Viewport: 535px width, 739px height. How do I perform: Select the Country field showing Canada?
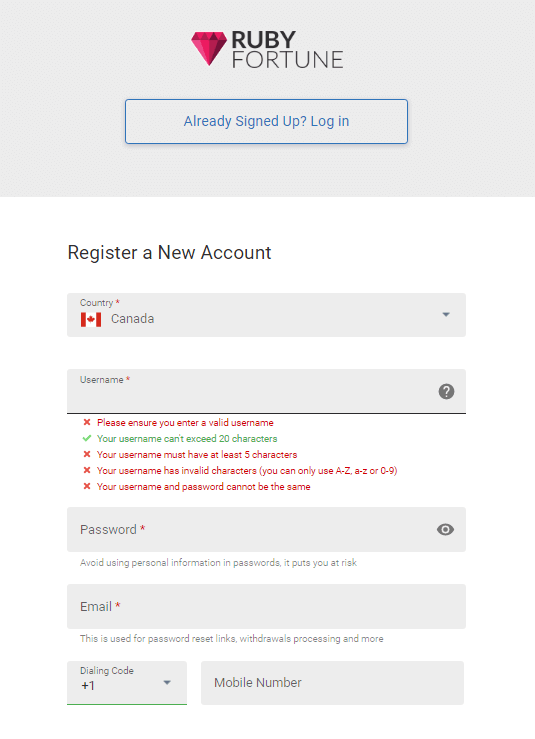pos(266,315)
